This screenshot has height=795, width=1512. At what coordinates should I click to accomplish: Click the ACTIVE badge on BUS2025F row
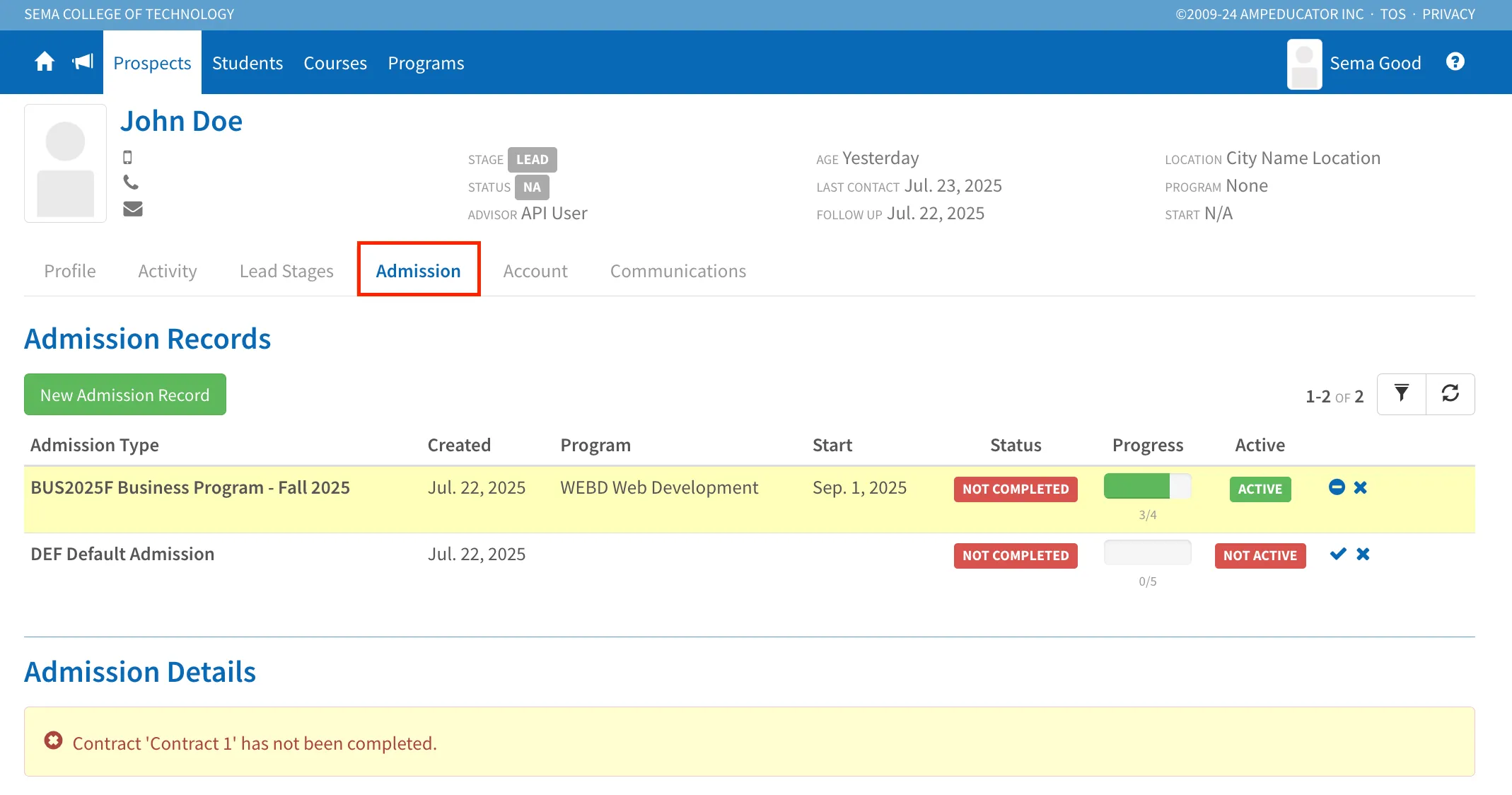(x=1260, y=489)
